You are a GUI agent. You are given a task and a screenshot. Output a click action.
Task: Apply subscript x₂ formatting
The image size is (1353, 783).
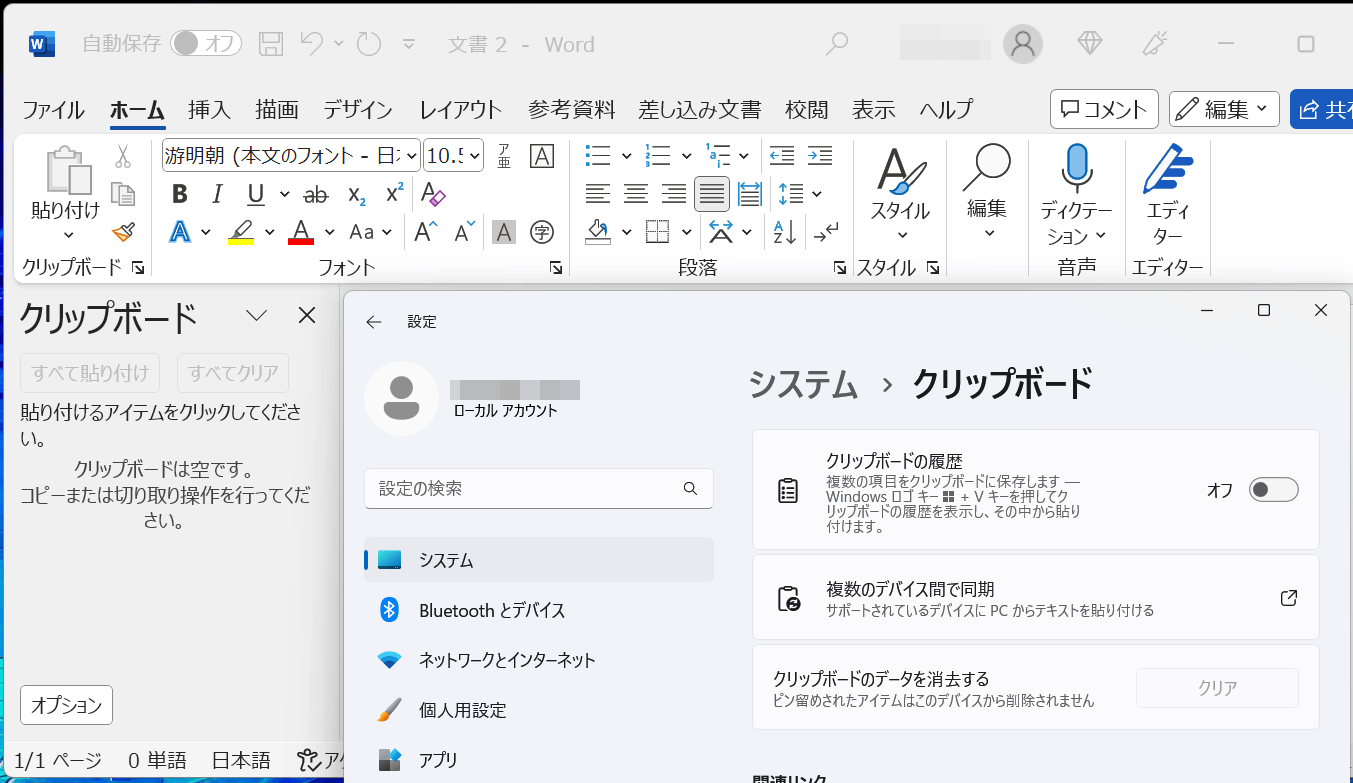357,194
